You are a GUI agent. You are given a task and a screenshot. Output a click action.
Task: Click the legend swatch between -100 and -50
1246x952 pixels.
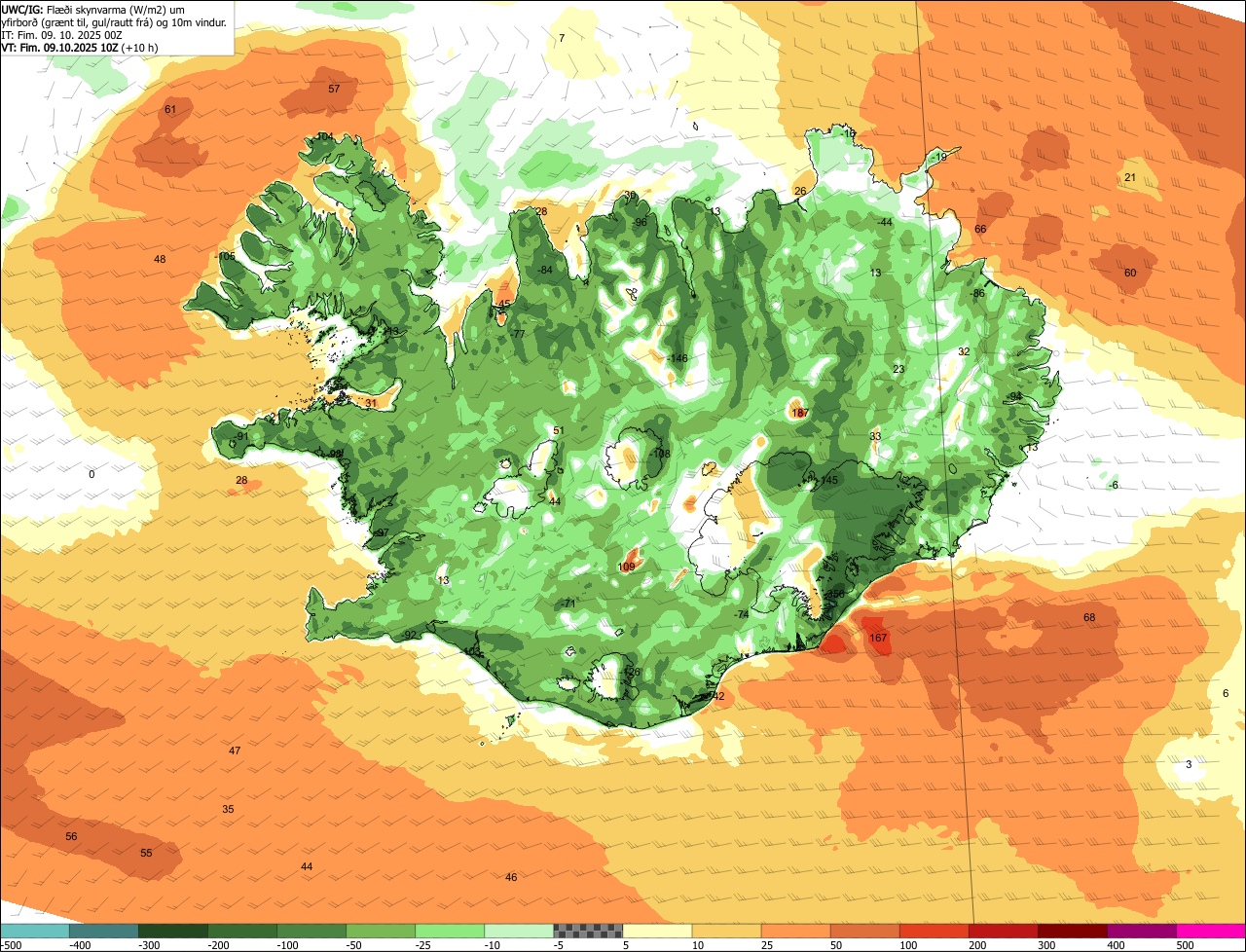pos(311,931)
